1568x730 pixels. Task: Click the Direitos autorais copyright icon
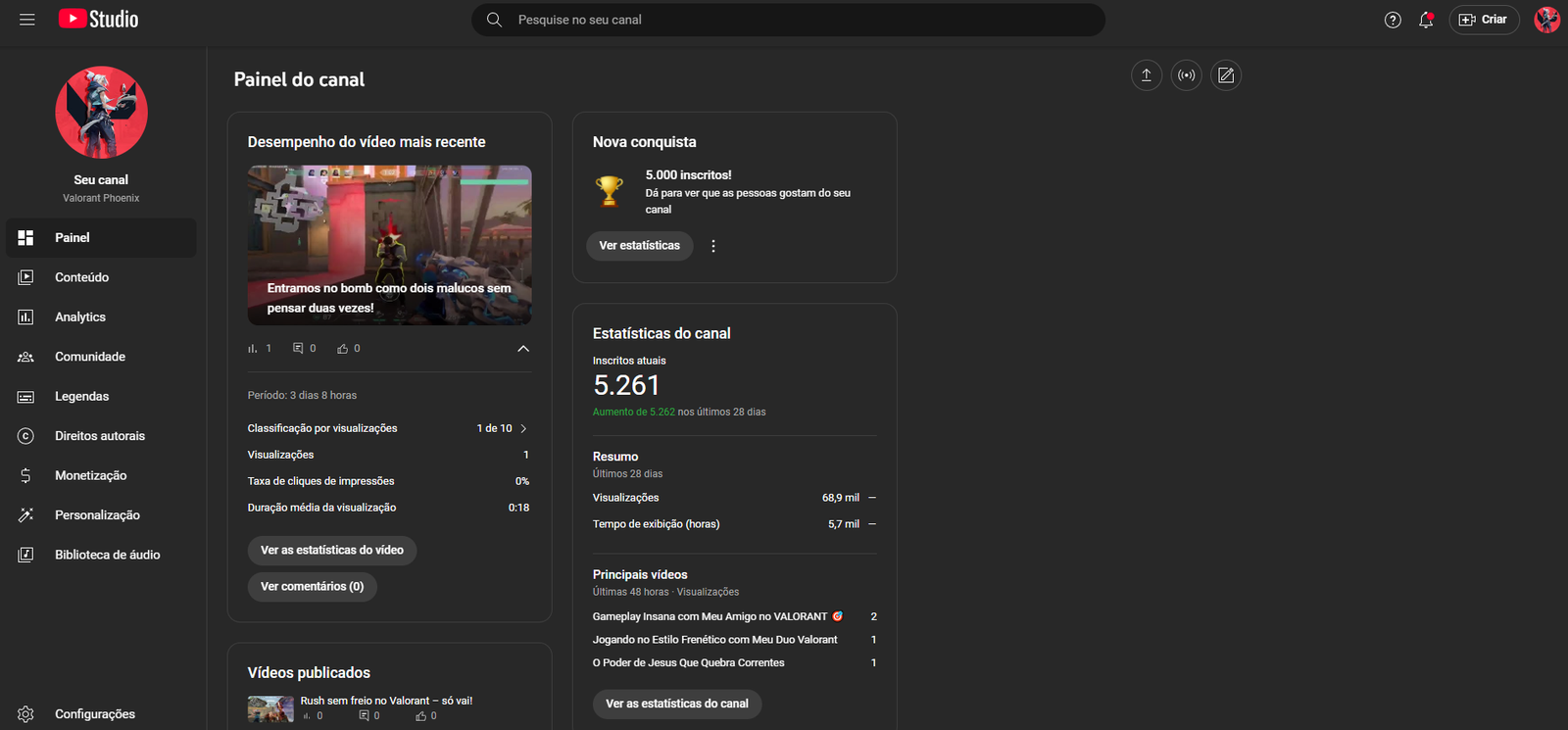26,436
